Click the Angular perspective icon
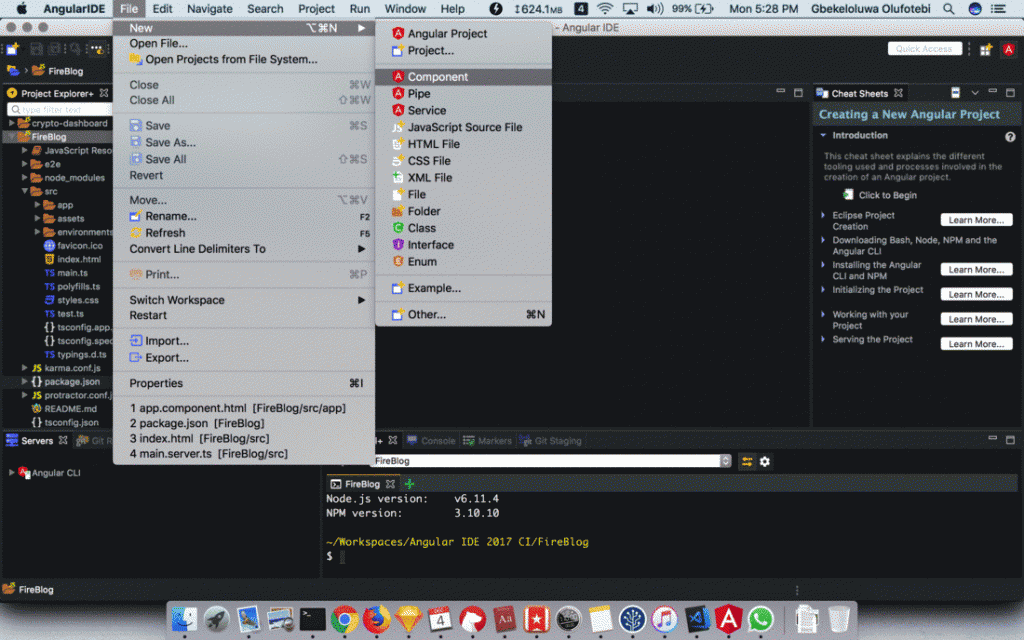 click(1008, 50)
